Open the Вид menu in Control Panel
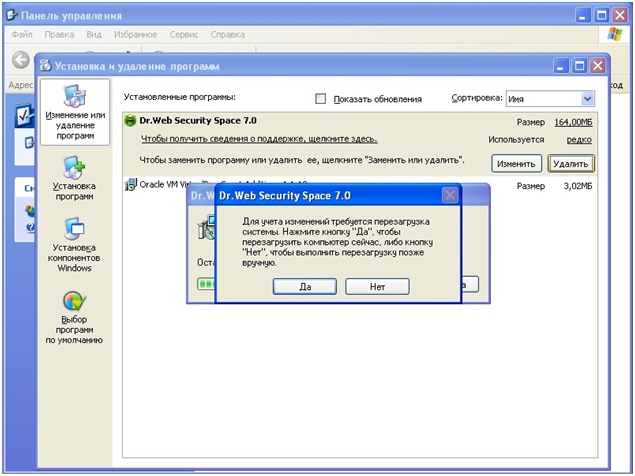 pos(94,34)
